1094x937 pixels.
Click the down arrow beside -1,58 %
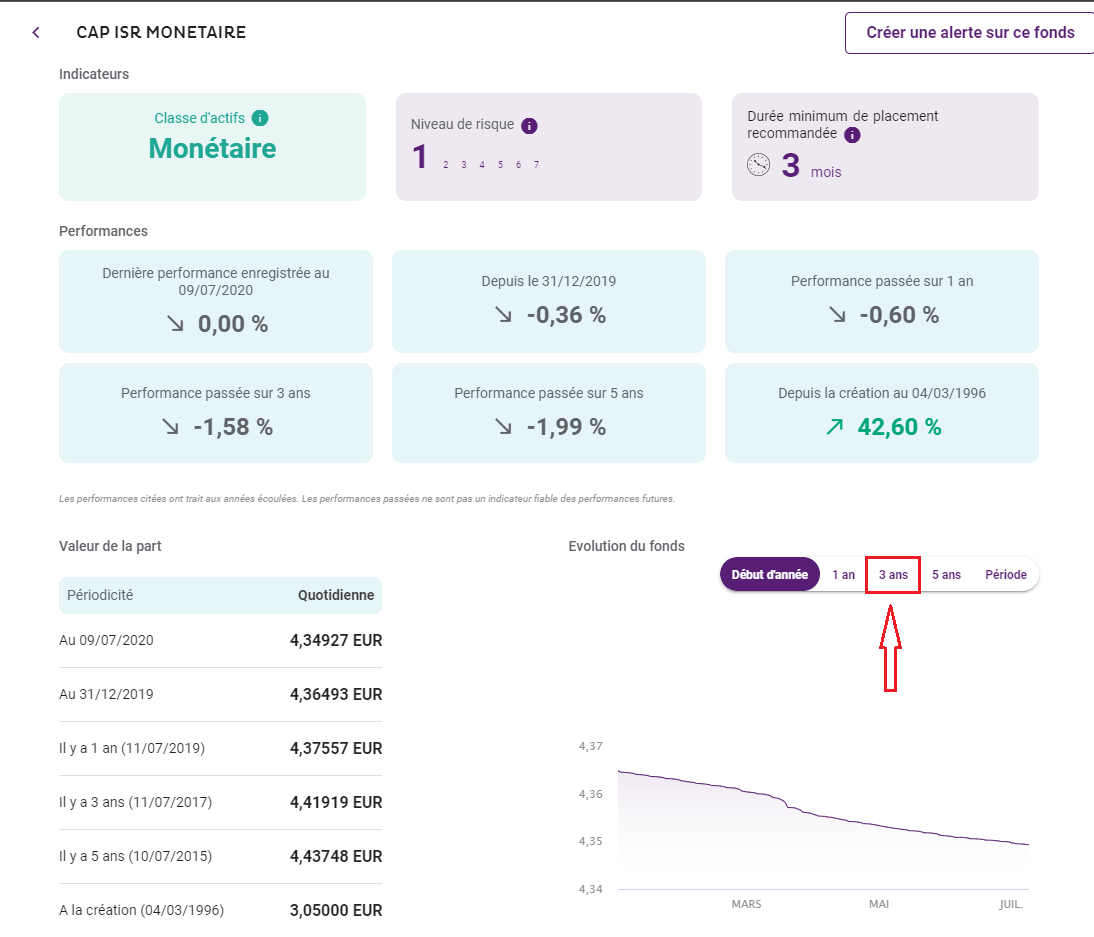pyautogui.click(x=170, y=427)
